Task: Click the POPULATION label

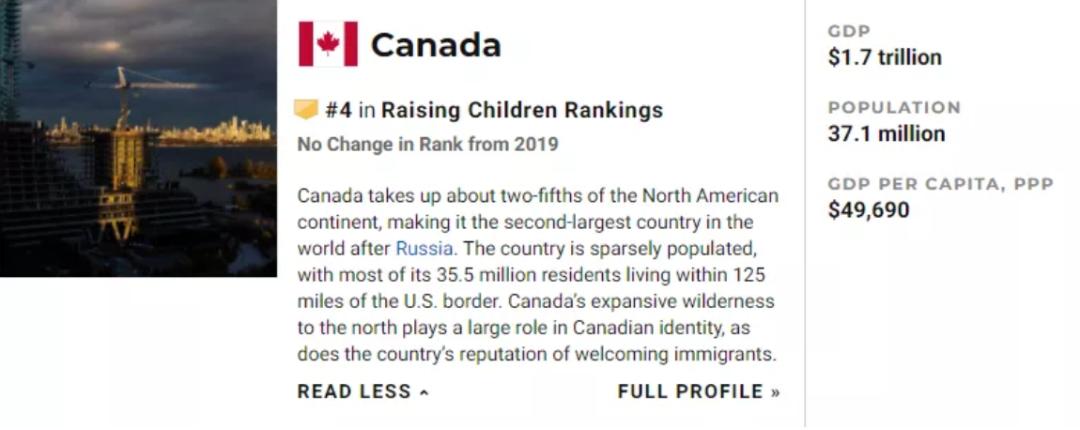Action: pyautogui.click(x=893, y=108)
